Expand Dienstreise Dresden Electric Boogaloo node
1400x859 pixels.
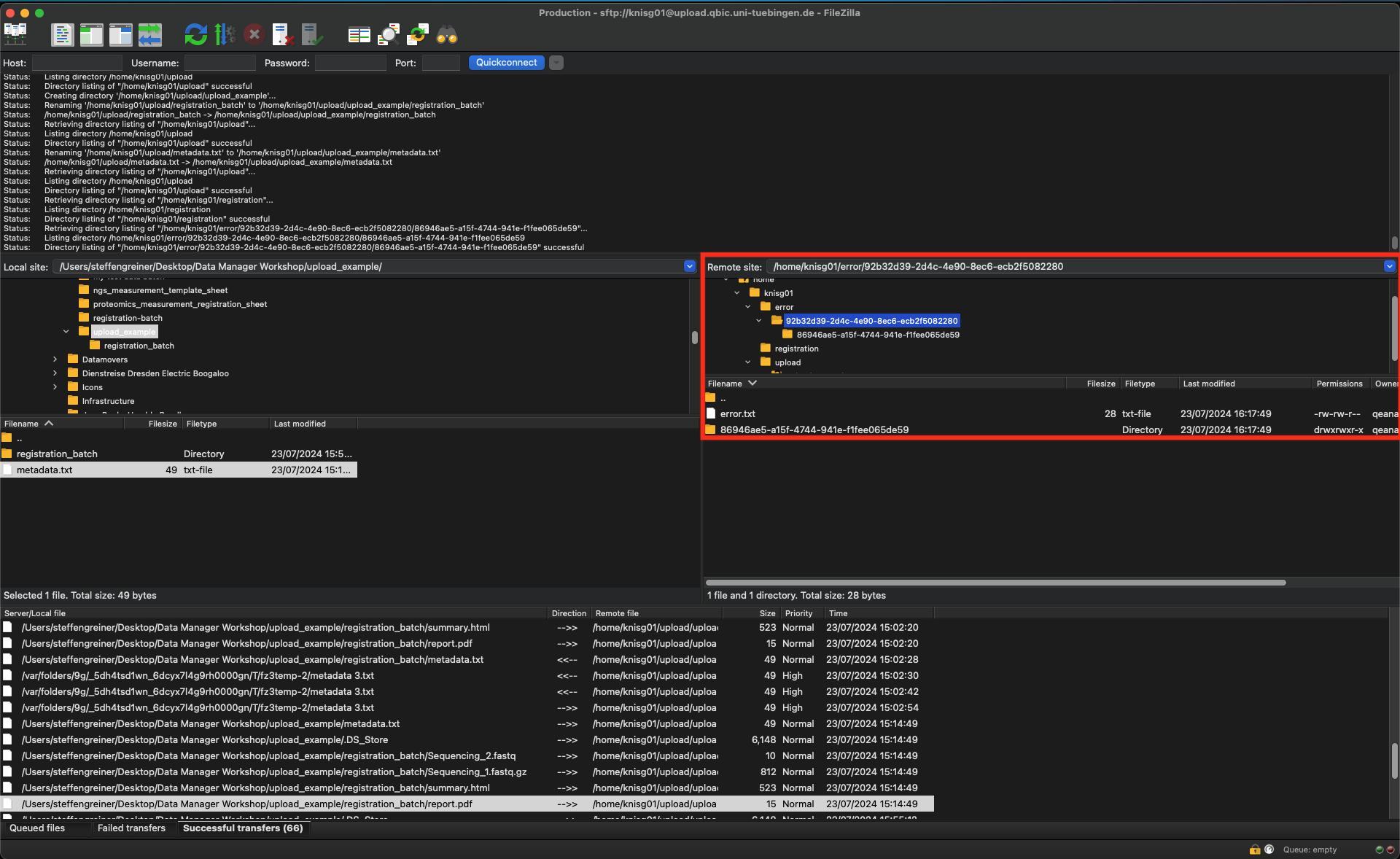pyautogui.click(x=55, y=373)
